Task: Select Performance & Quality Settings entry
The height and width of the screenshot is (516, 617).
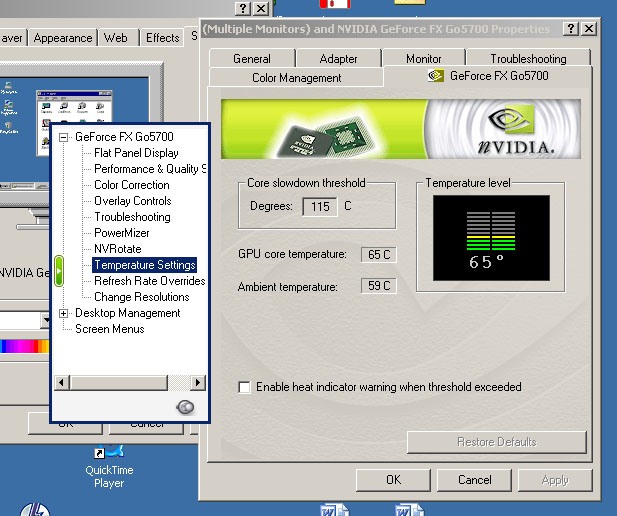Action: pos(150,169)
